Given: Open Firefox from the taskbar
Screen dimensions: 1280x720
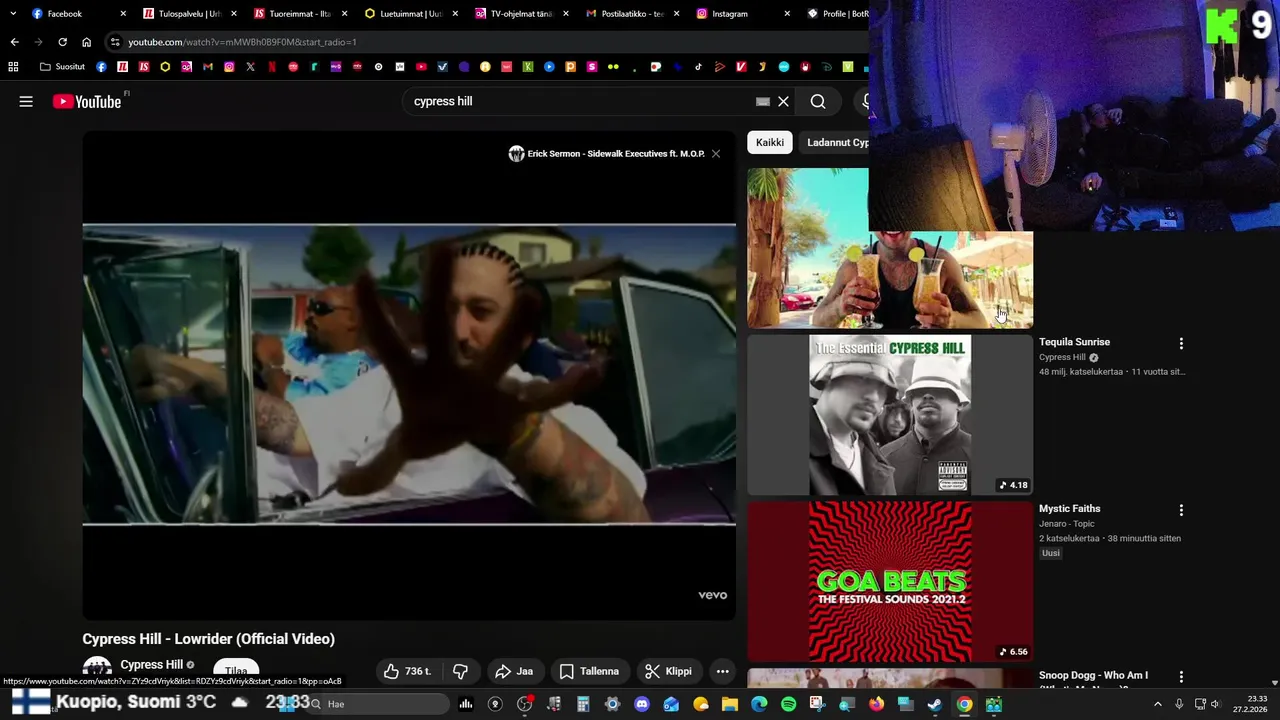Looking at the screenshot, I should point(876,704).
